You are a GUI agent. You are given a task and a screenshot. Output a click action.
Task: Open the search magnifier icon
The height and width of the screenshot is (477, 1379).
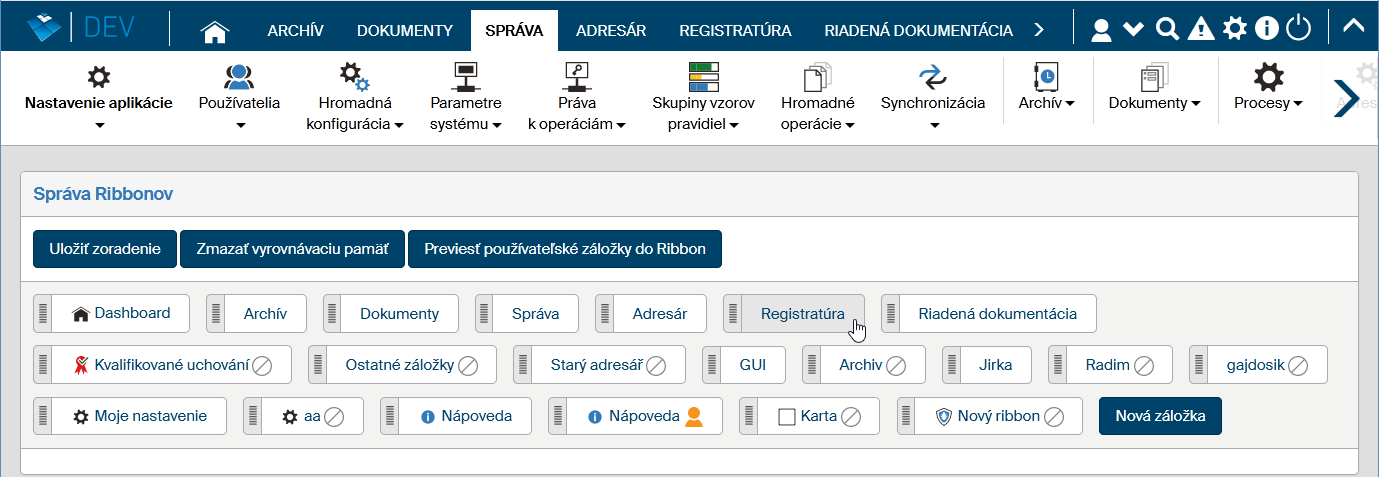pyautogui.click(x=1166, y=29)
